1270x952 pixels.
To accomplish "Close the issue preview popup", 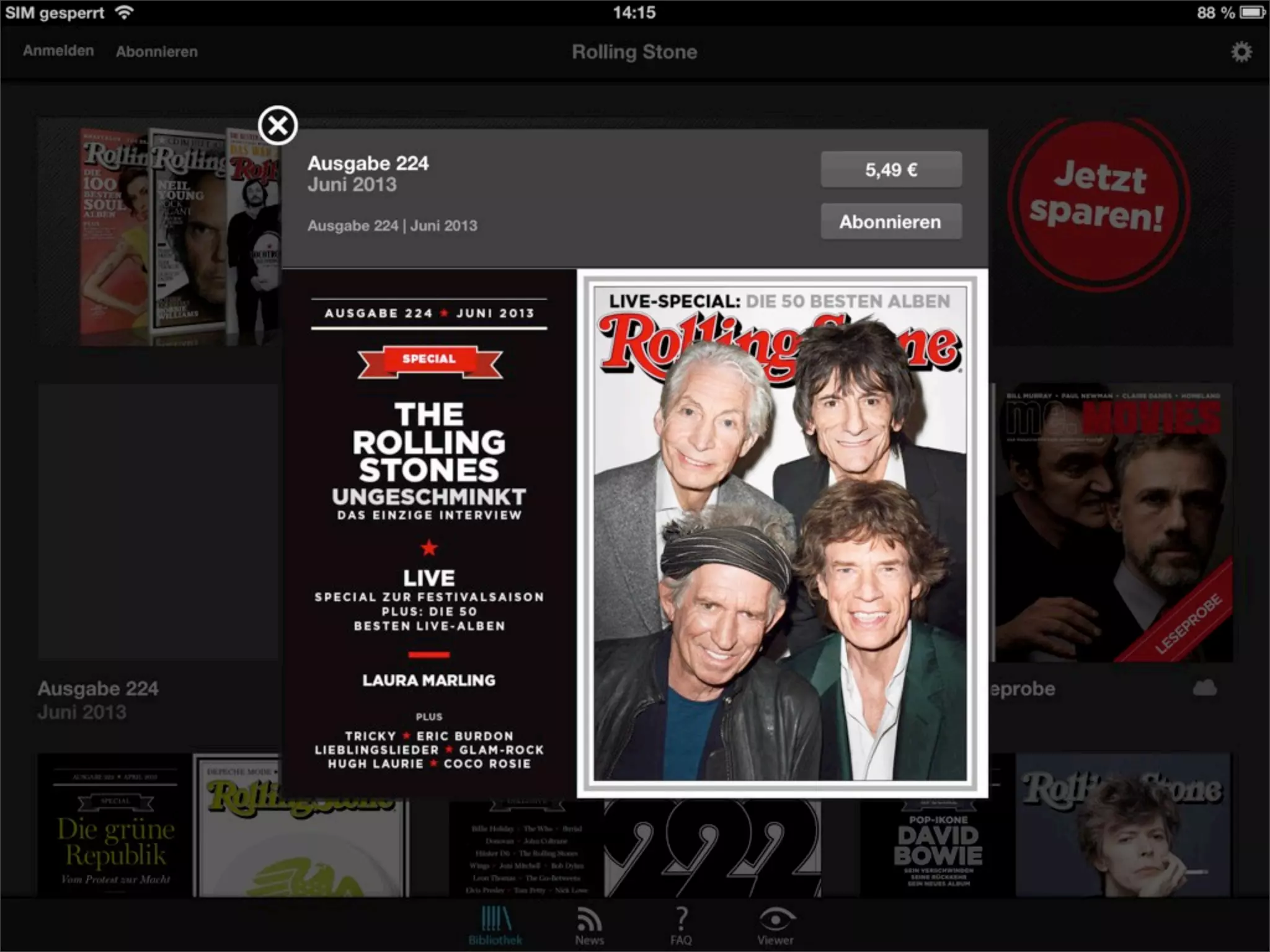I will [278, 126].
